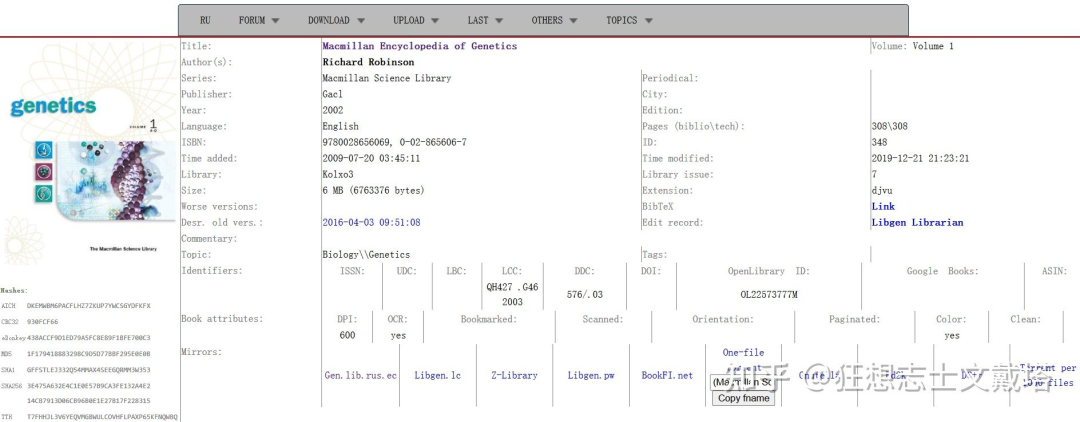Select the Publisher value Gacl
This screenshot has width=1080, height=422.
point(333,94)
